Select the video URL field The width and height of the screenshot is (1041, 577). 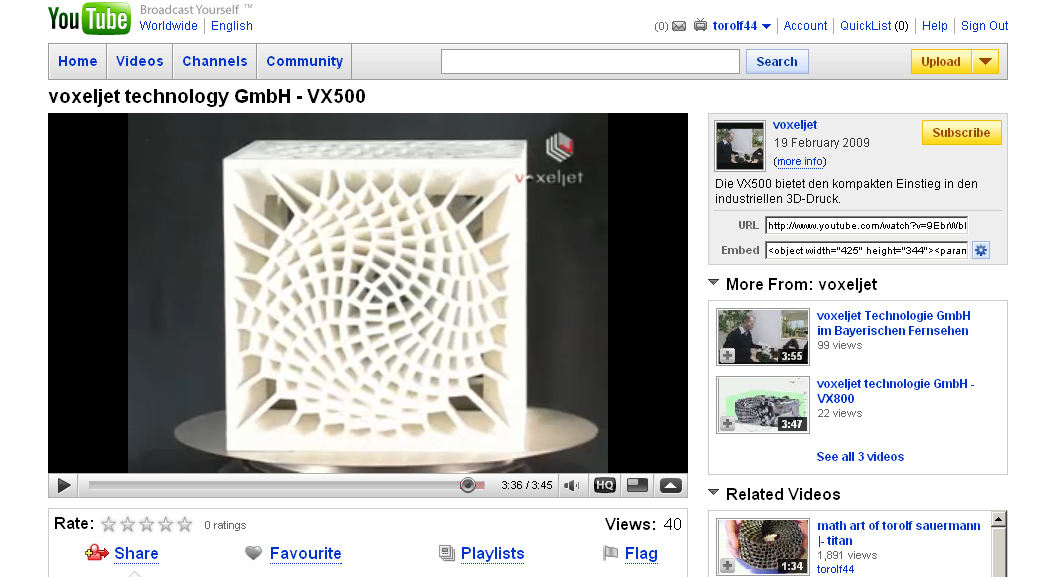(866, 226)
